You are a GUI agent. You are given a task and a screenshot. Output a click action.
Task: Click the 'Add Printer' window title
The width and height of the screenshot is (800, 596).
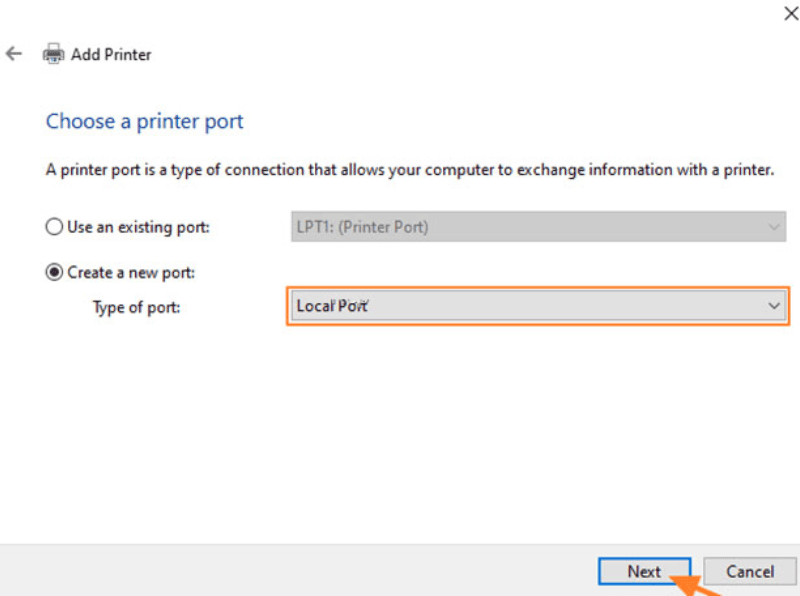click(111, 54)
